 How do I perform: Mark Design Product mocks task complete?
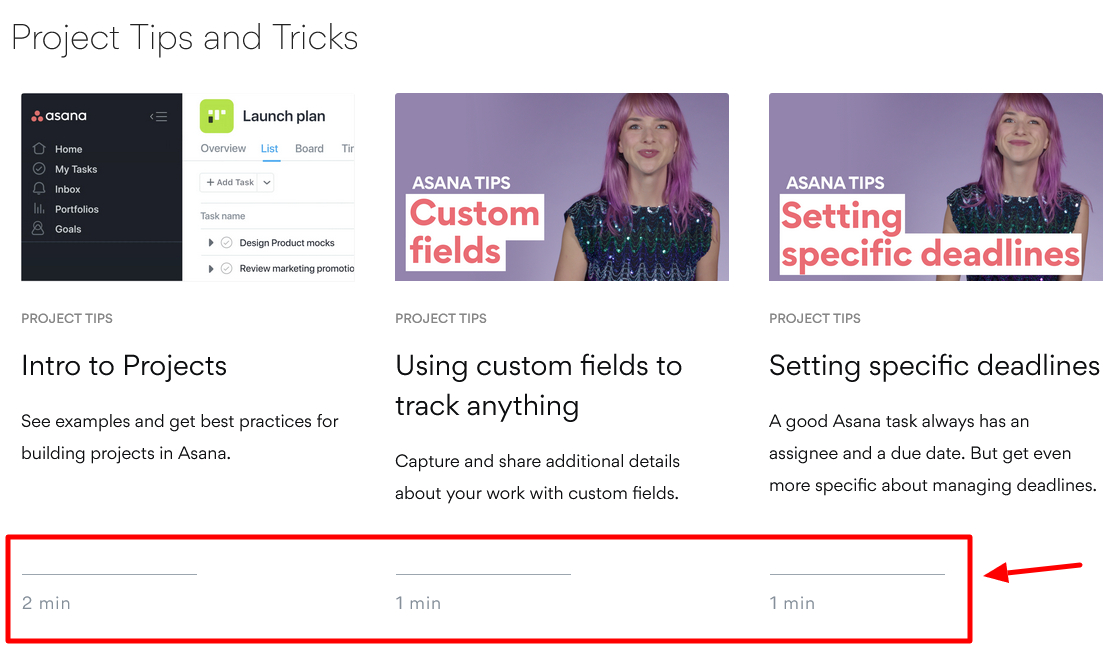point(227,242)
